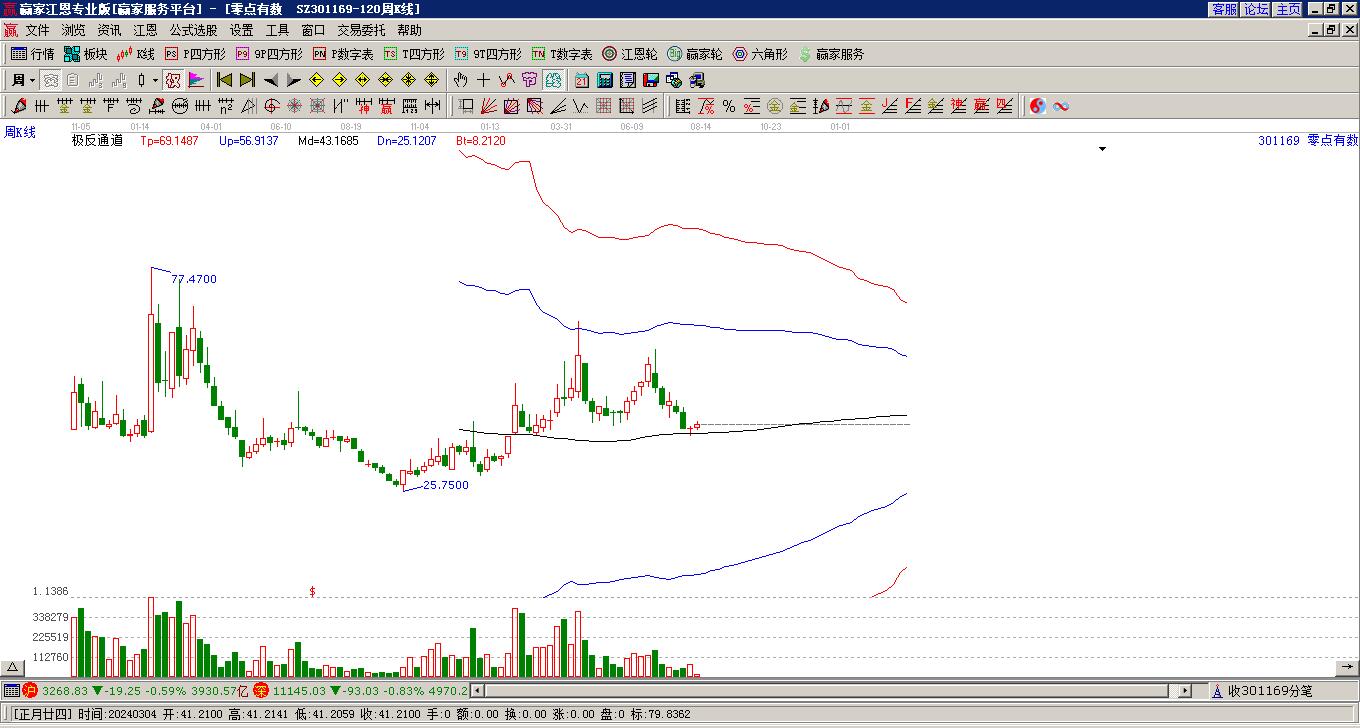
Task: Open the 浏览 menu
Action: (73, 30)
